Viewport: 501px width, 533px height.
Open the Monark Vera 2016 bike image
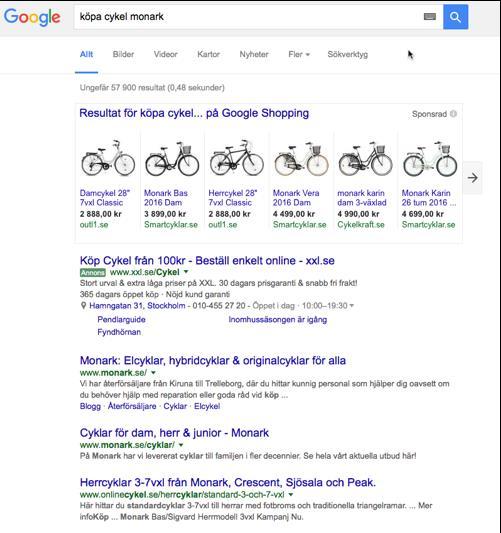(301, 159)
